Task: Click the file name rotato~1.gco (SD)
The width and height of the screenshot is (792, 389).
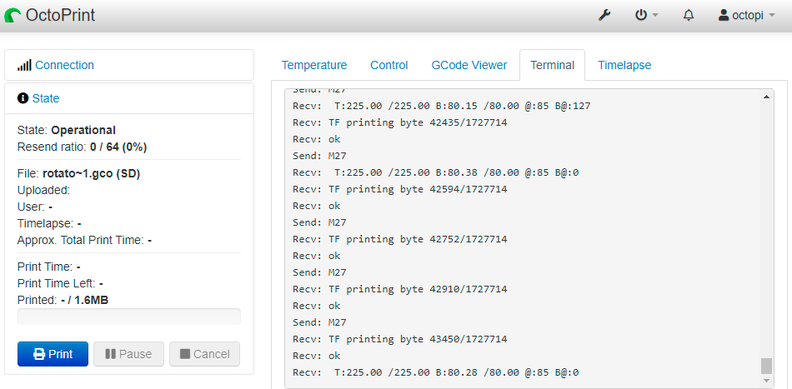Action: 91,173
